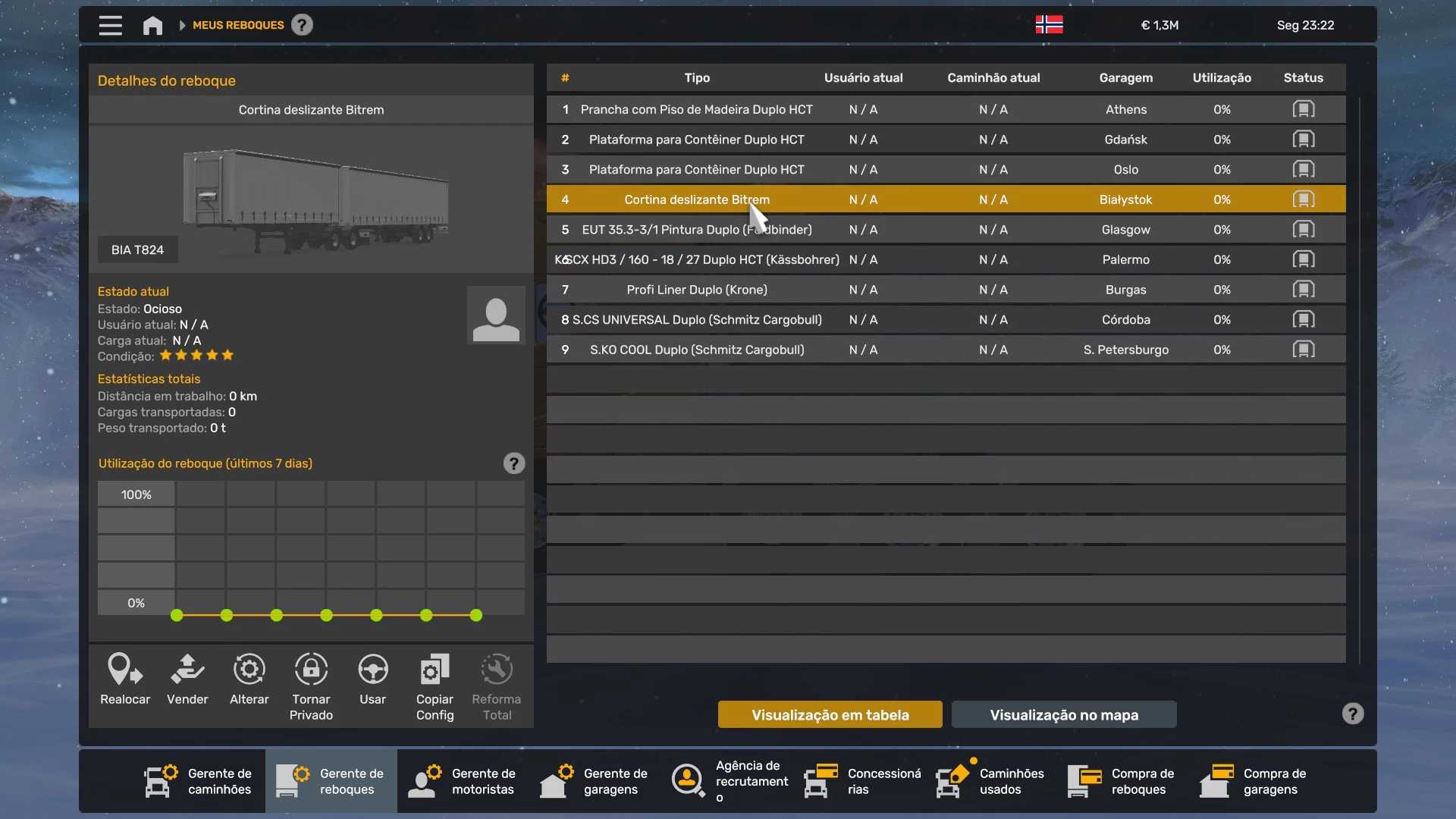Open help for trailer utilization chart
Viewport: 1456px width, 819px height.
[x=513, y=463]
